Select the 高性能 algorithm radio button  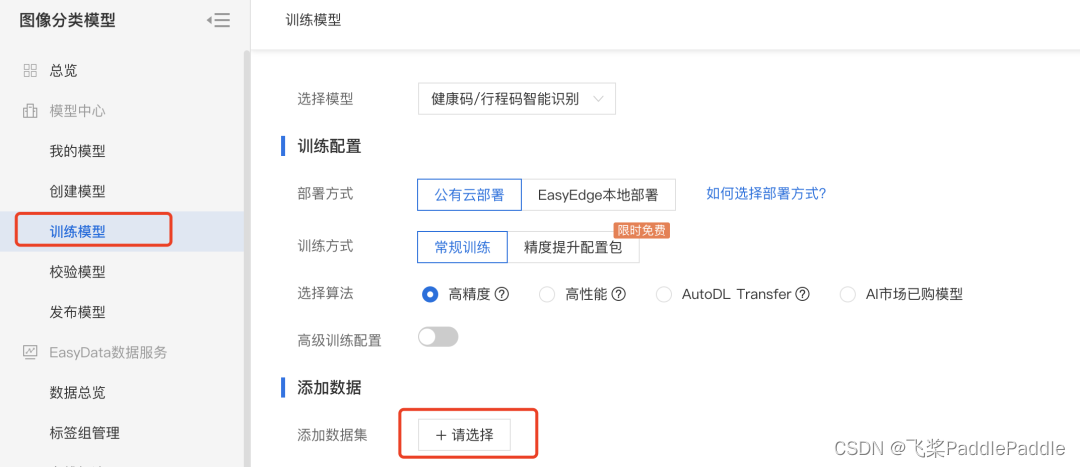tap(547, 294)
